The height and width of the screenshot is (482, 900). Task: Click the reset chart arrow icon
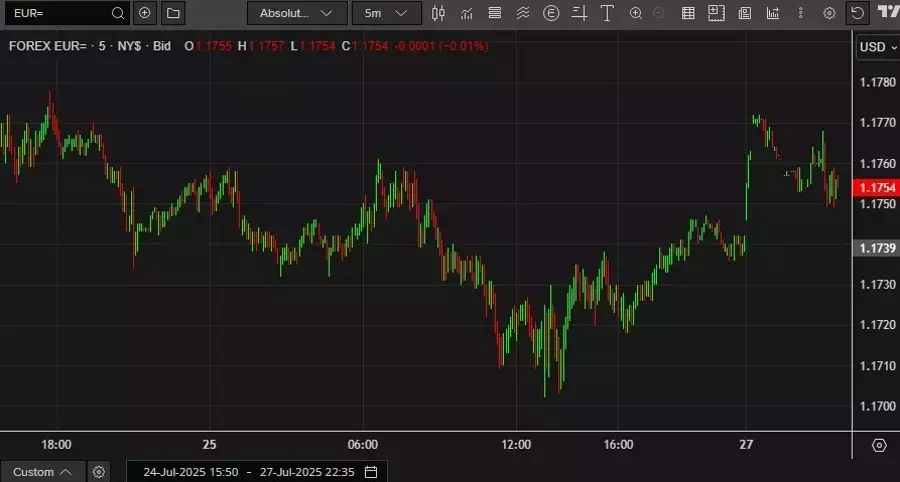857,13
